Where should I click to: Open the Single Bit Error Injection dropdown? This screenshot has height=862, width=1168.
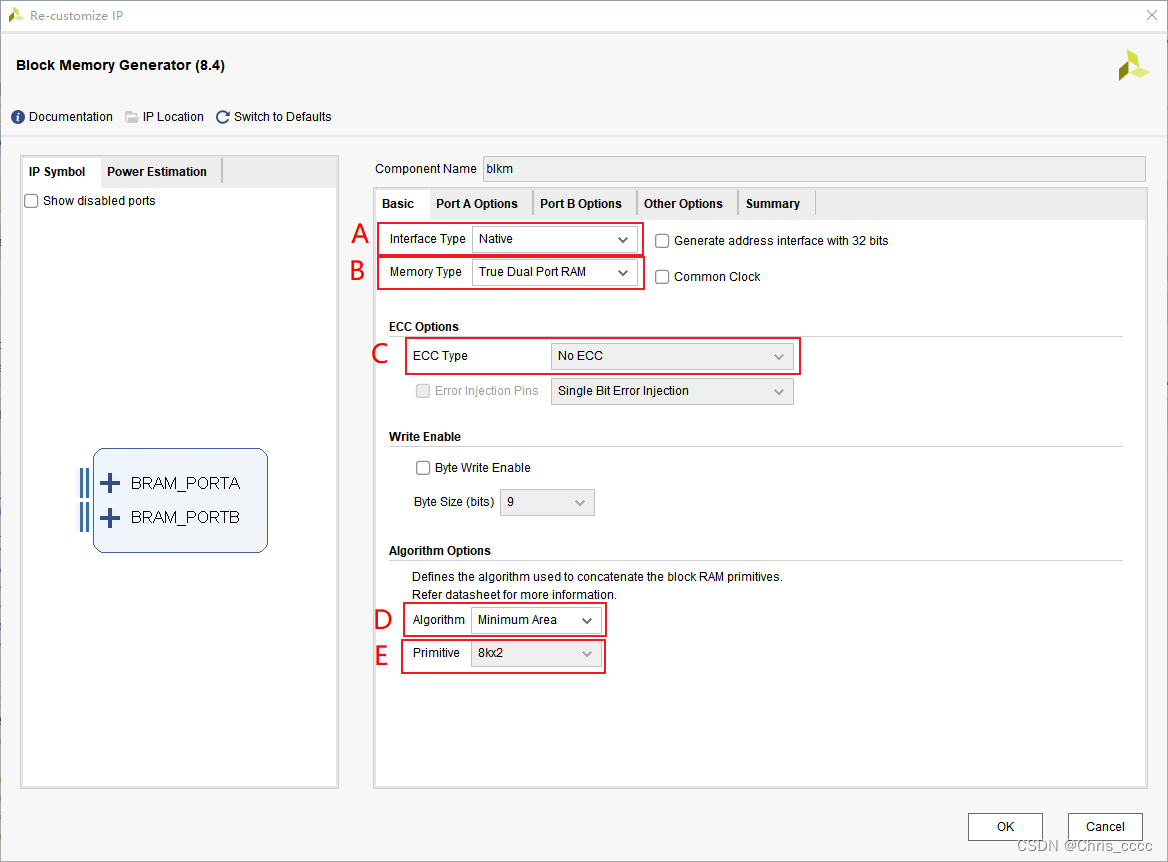(x=672, y=391)
